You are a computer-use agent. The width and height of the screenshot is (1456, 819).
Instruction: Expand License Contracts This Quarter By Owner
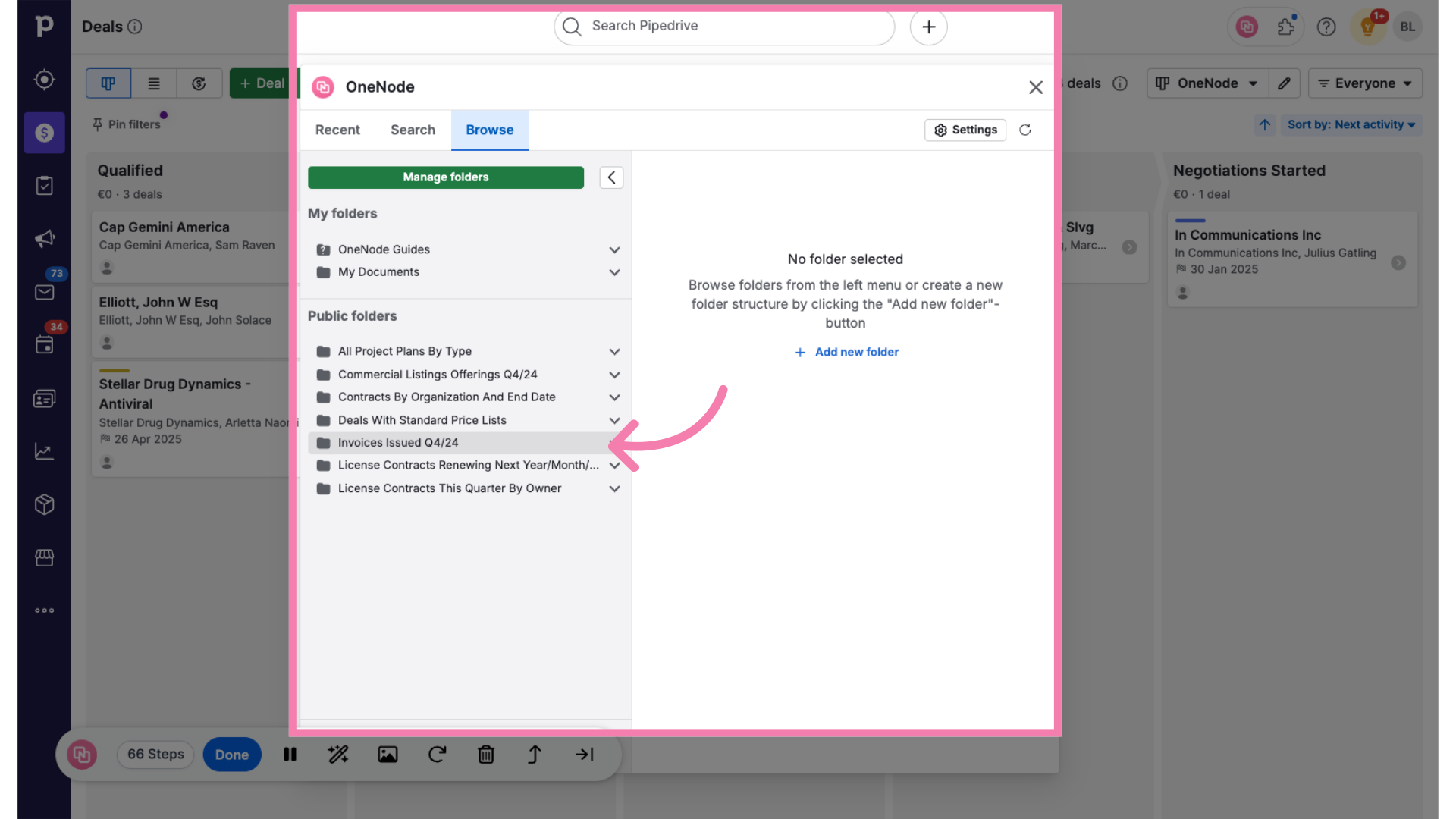pyautogui.click(x=614, y=489)
